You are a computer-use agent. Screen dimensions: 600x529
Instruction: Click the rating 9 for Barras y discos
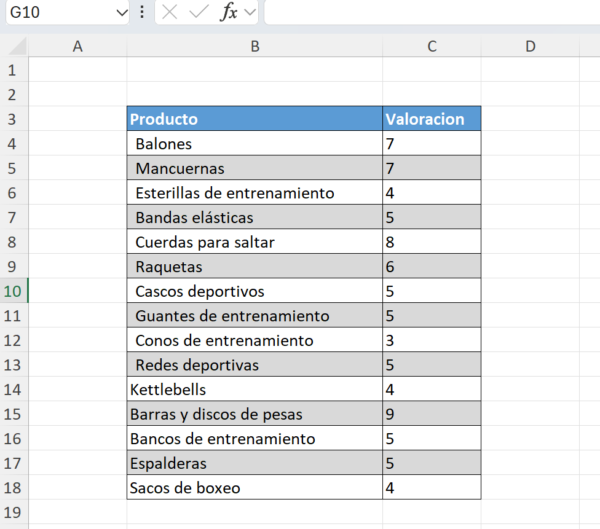pyautogui.click(x=432, y=414)
